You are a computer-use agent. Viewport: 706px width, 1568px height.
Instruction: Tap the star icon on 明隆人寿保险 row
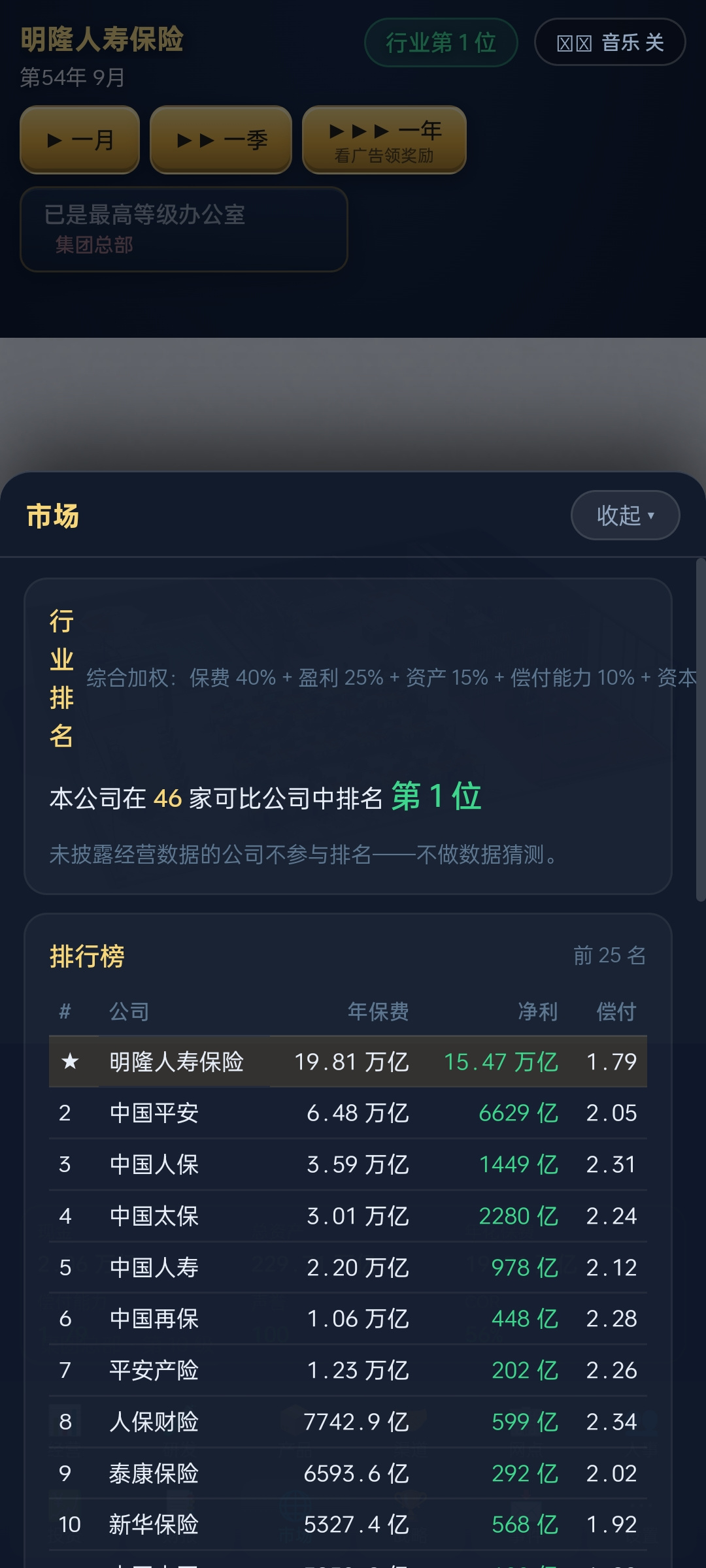pos(70,1062)
